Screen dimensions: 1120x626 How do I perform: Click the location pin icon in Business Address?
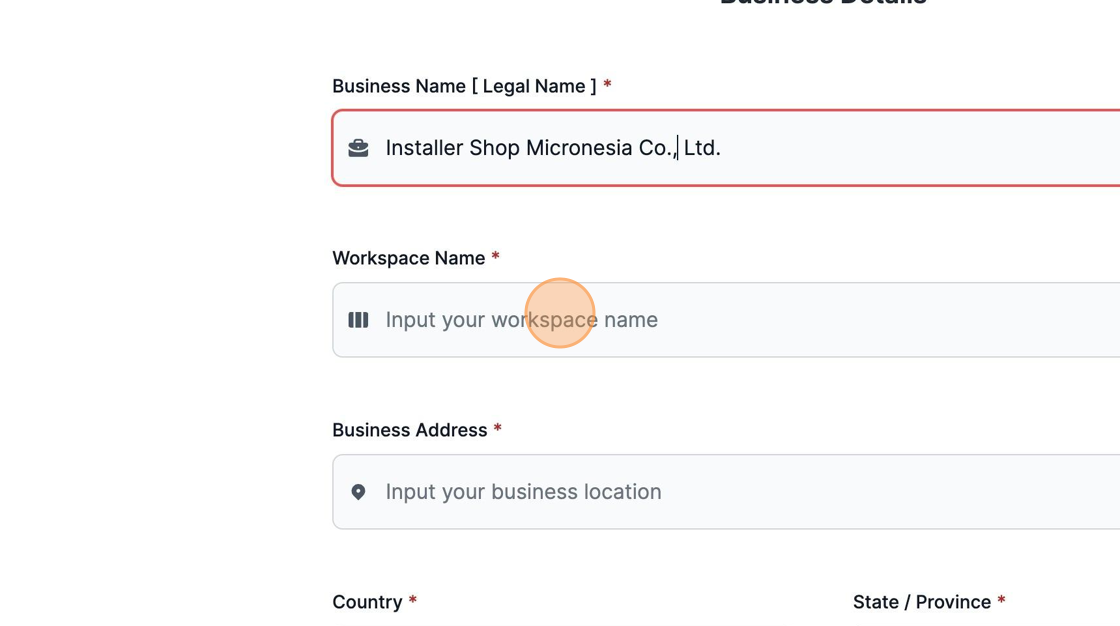(359, 492)
